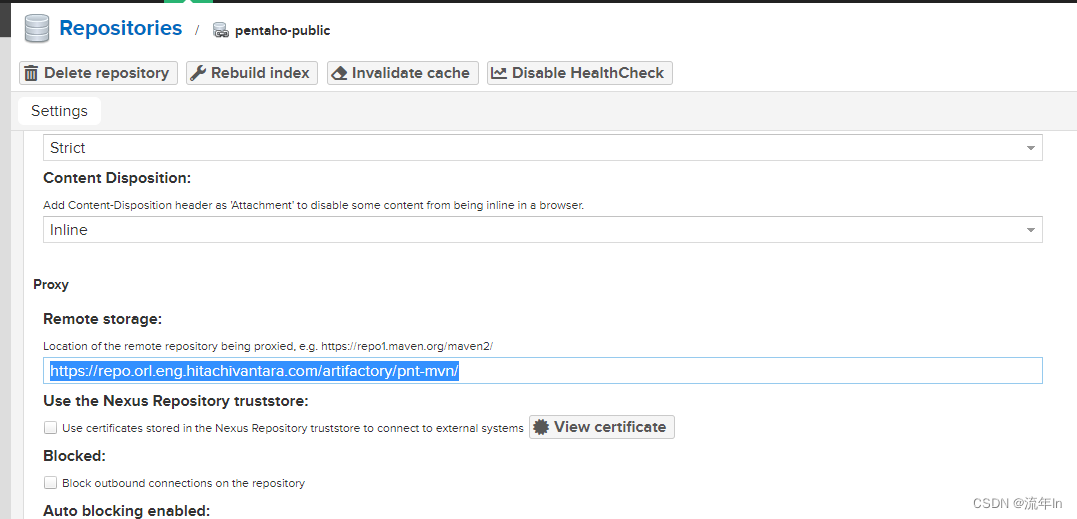Click the Remote storage URL field
The width and height of the screenshot is (1077, 519).
(543, 371)
